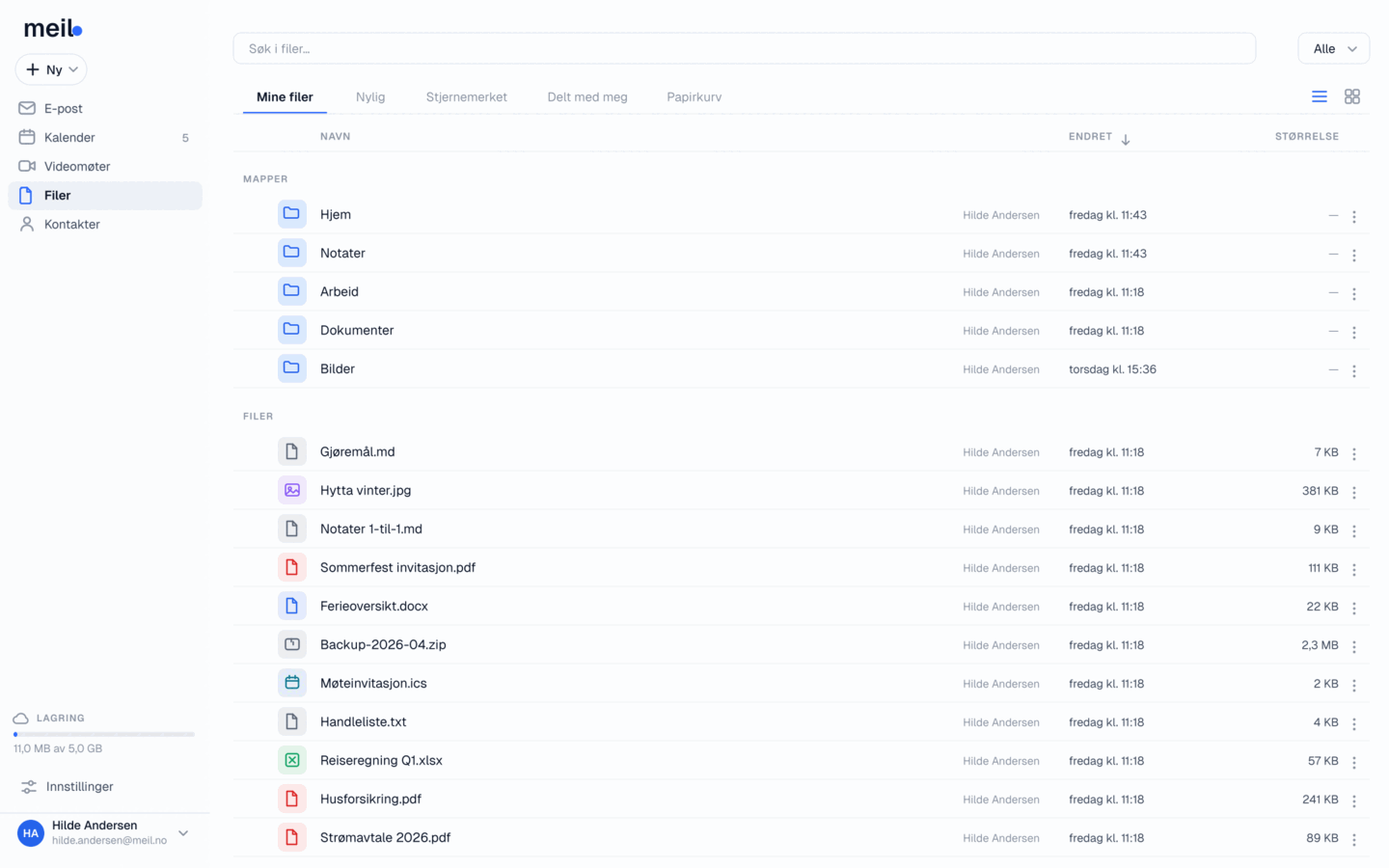Viewport: 1389px width, 868px height.
Task: Open the Ny create dropdown
Action: click(51, 69)
